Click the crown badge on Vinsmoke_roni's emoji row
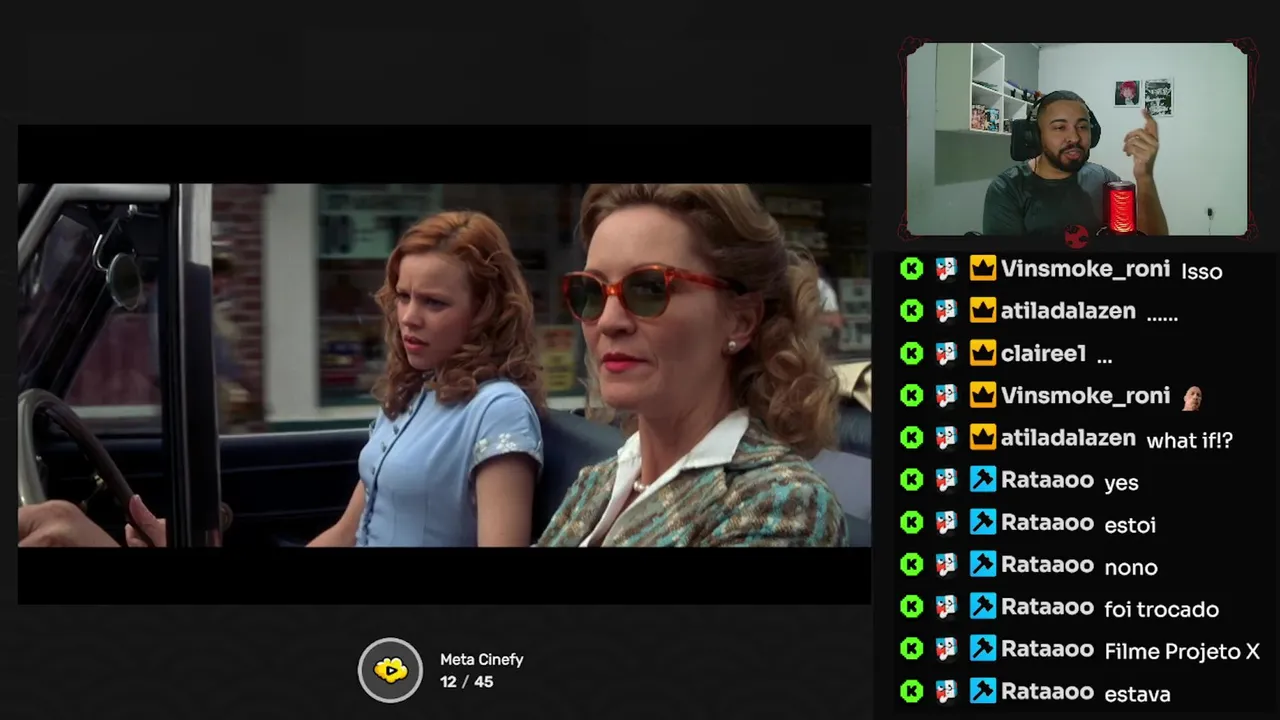Image resolution: width=1280 pixels, height=720 pixels. (983, 396)
